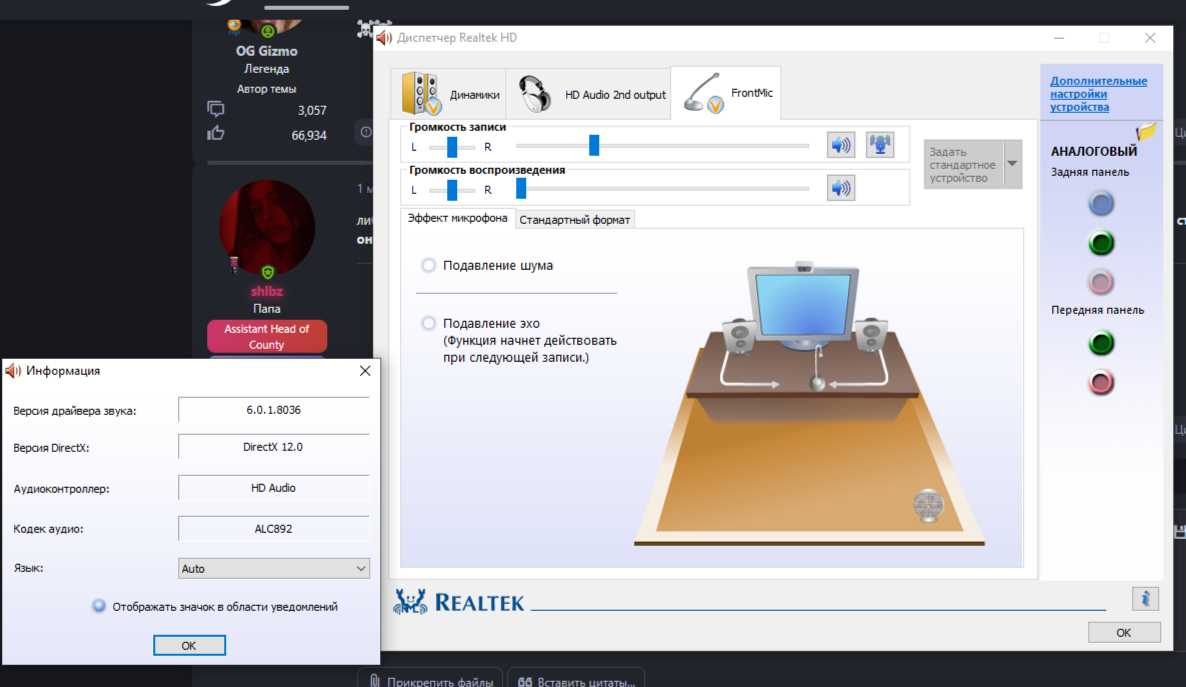Click the blue rear panel jack
This screenshot has width=1186, height=687.
pos(1101,204)
